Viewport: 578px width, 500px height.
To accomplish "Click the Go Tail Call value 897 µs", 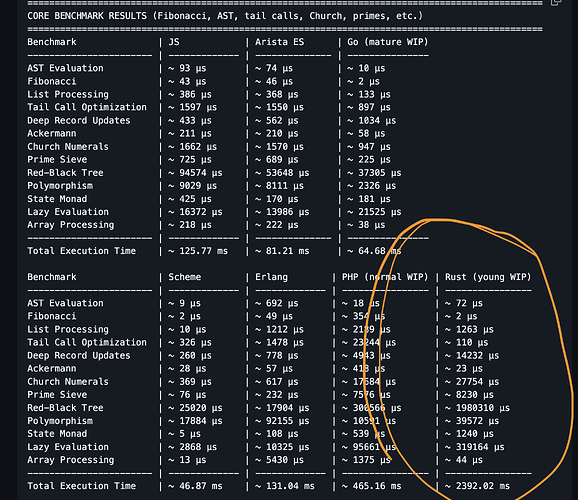I will tap(369, 107).
